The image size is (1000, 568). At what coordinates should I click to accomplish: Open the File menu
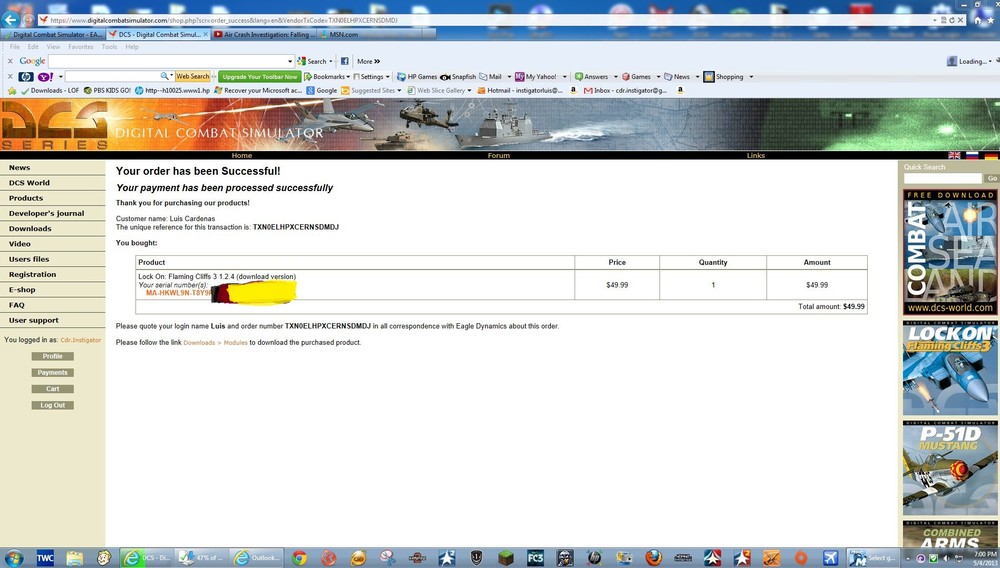pos(15,47)
